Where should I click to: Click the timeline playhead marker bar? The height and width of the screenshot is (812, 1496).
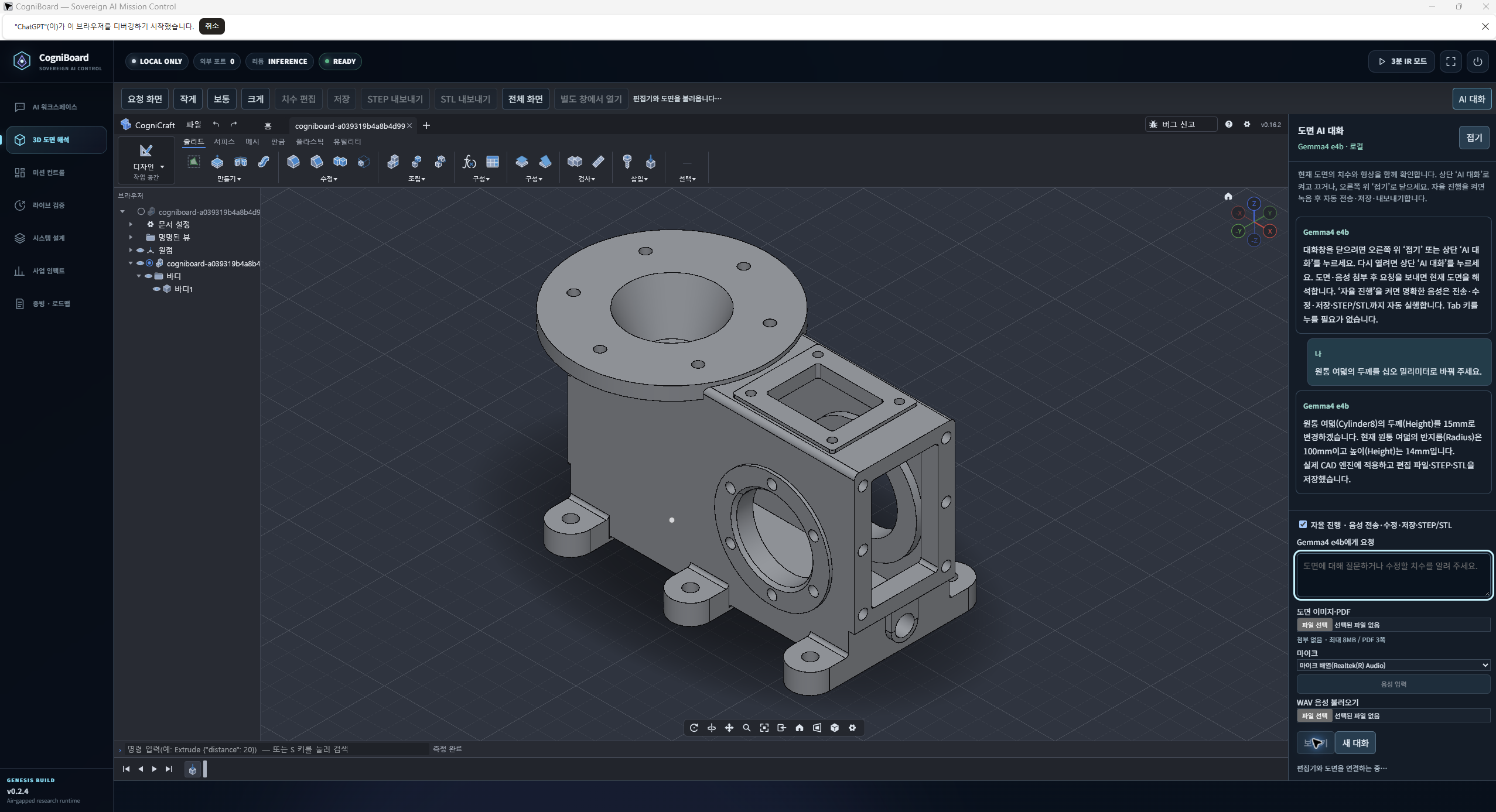[x=205, y=769]
